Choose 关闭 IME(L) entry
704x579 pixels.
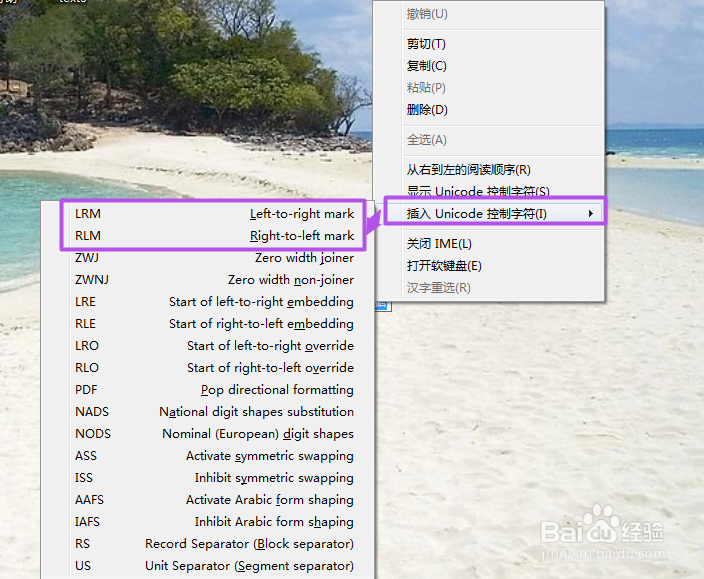[489, 244]
